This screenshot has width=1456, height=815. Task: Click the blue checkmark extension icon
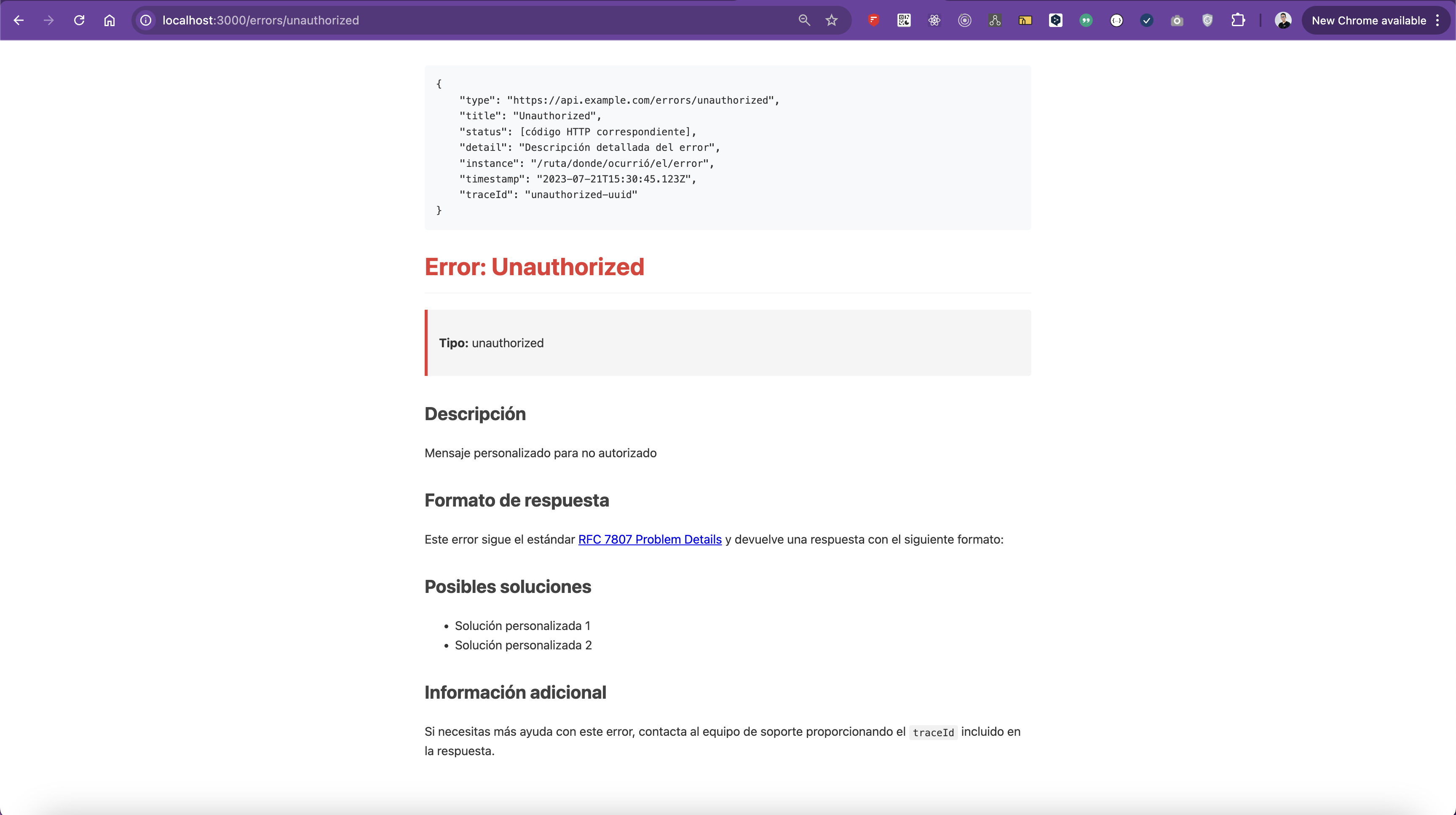pos(1146,20)
